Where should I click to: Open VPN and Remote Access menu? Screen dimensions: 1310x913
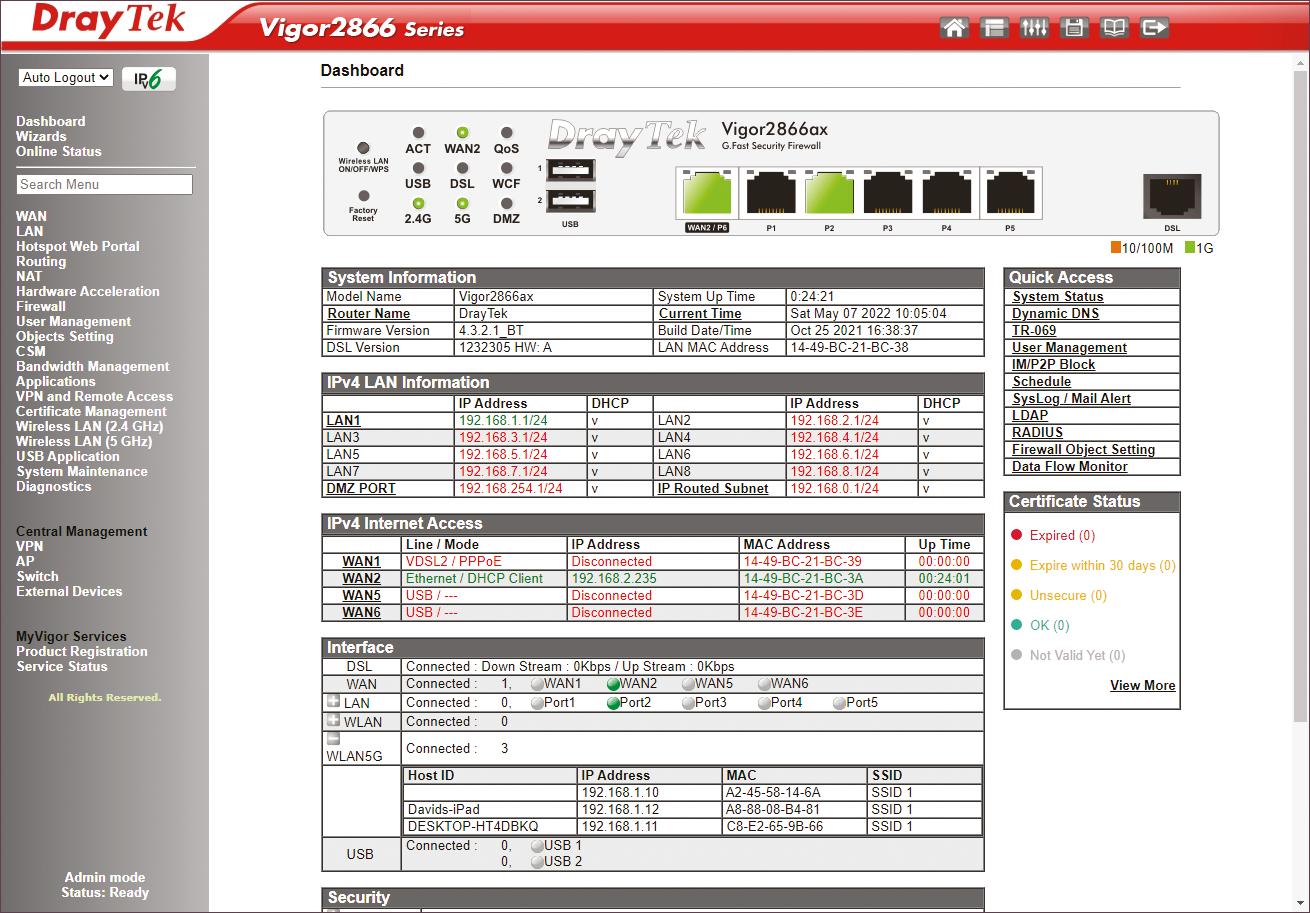(x=94, y=396)
